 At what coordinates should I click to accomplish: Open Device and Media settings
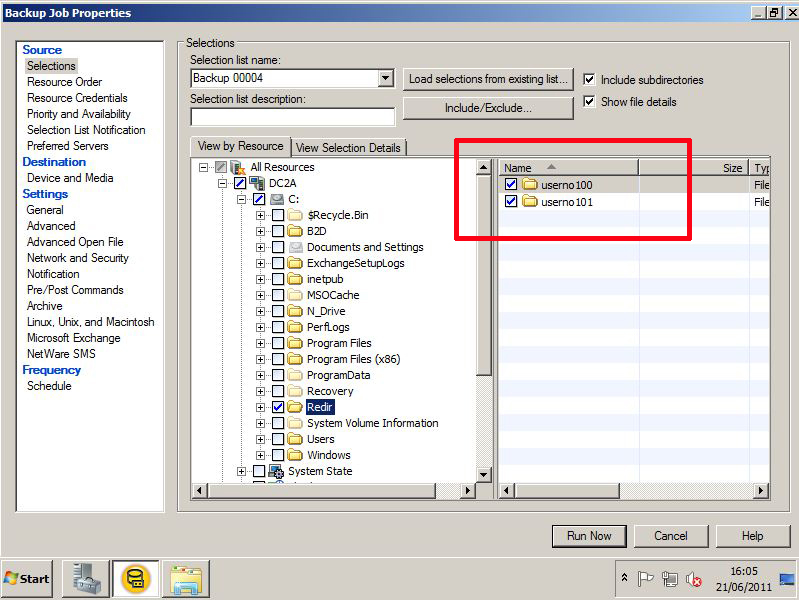pyautogui.click(x=70, y=178)
